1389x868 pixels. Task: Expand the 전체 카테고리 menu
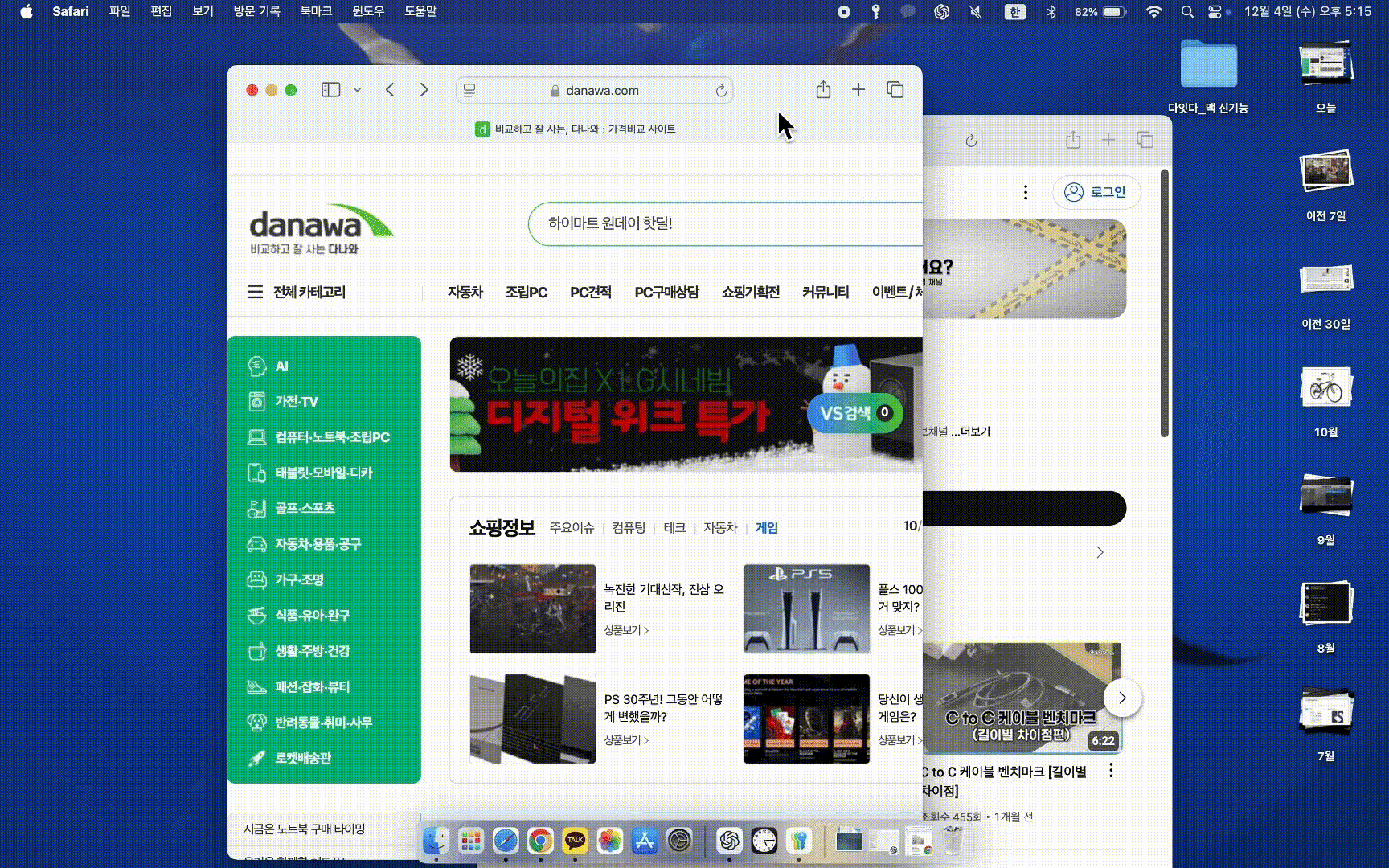pyautogui.click(x=296, y=292)
